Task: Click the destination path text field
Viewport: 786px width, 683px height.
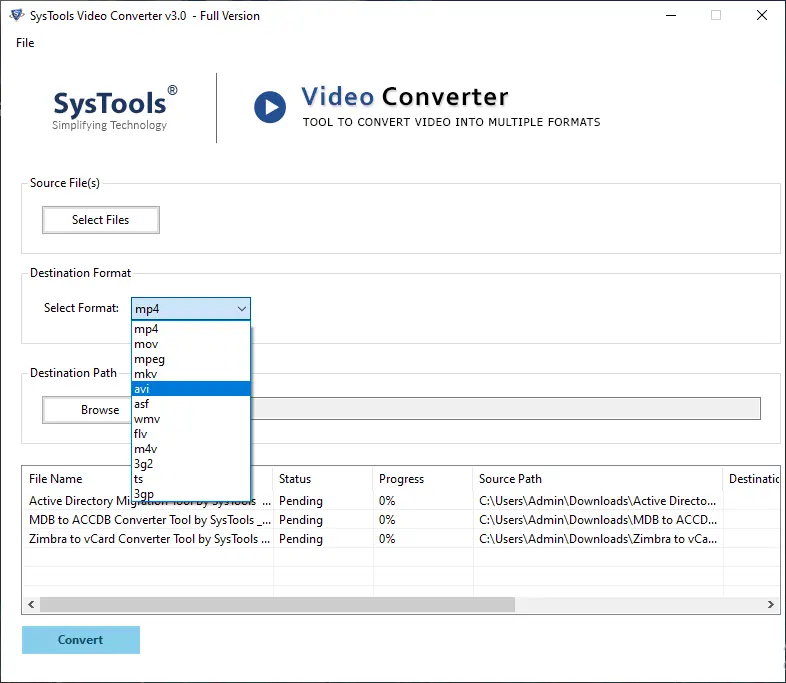Action: (x=505, y=409)
